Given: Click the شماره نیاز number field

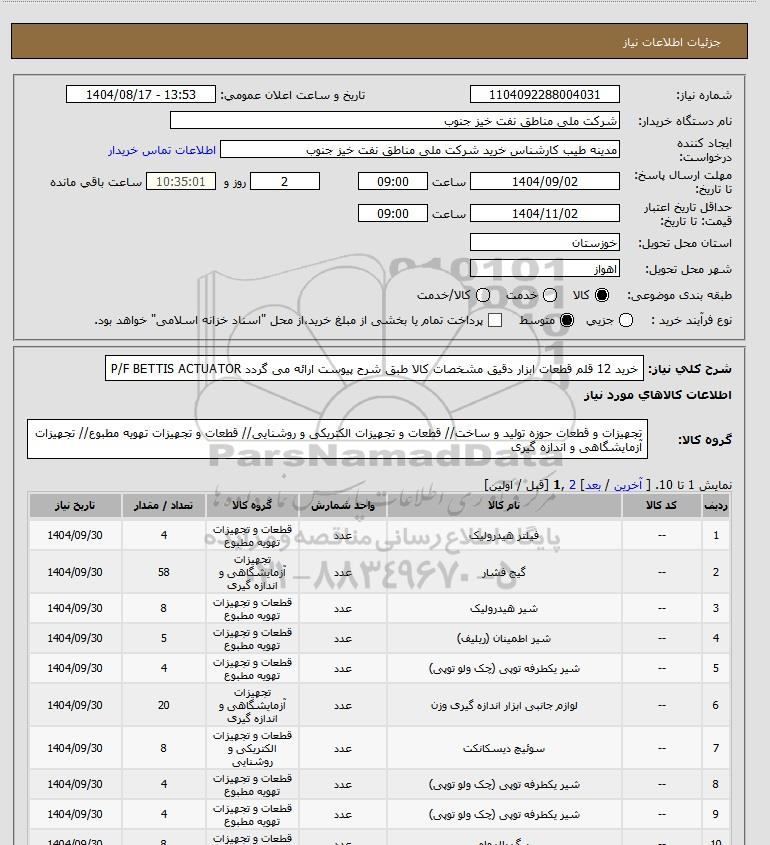Looking at the screenshot, I should click(544, 94).
